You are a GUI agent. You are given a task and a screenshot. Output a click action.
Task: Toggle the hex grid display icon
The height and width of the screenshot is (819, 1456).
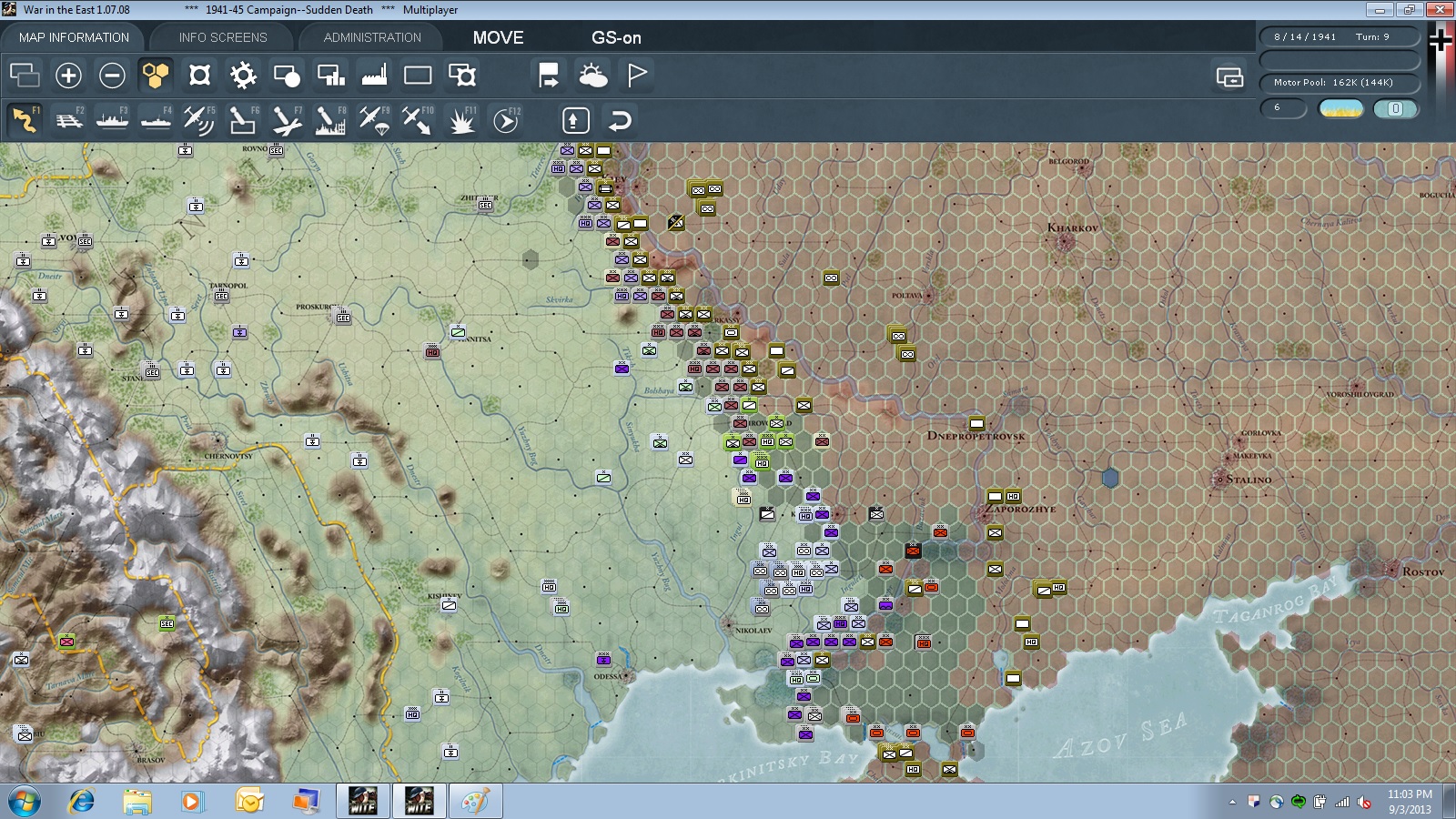(x=156, y=76)
